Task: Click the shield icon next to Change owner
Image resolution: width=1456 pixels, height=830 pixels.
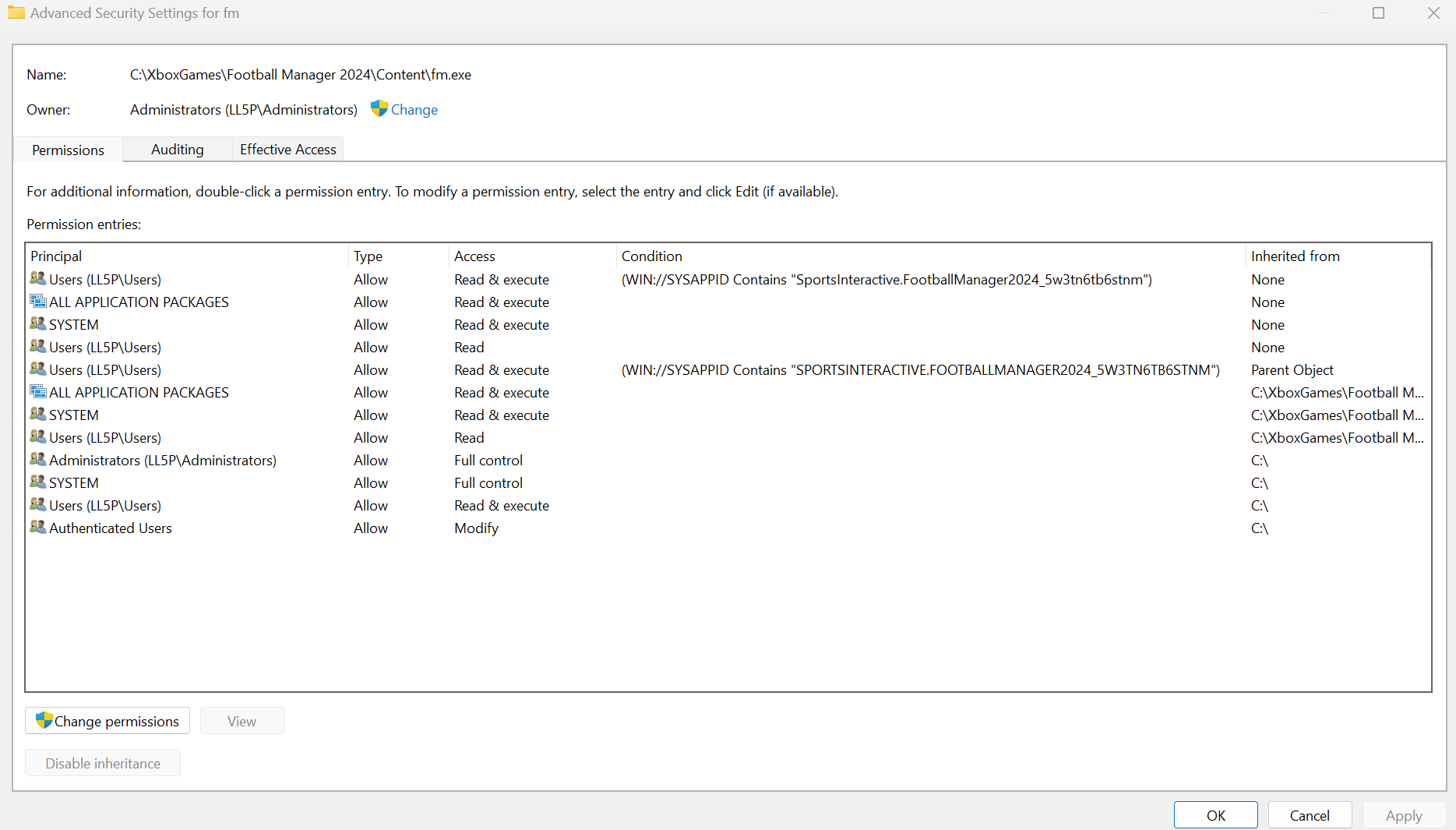Action: coord(379,108)
